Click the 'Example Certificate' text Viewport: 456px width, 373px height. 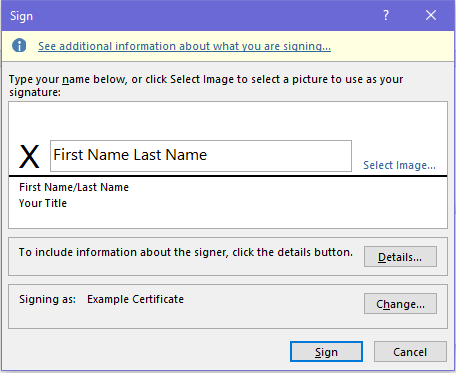tap(135, 299)
